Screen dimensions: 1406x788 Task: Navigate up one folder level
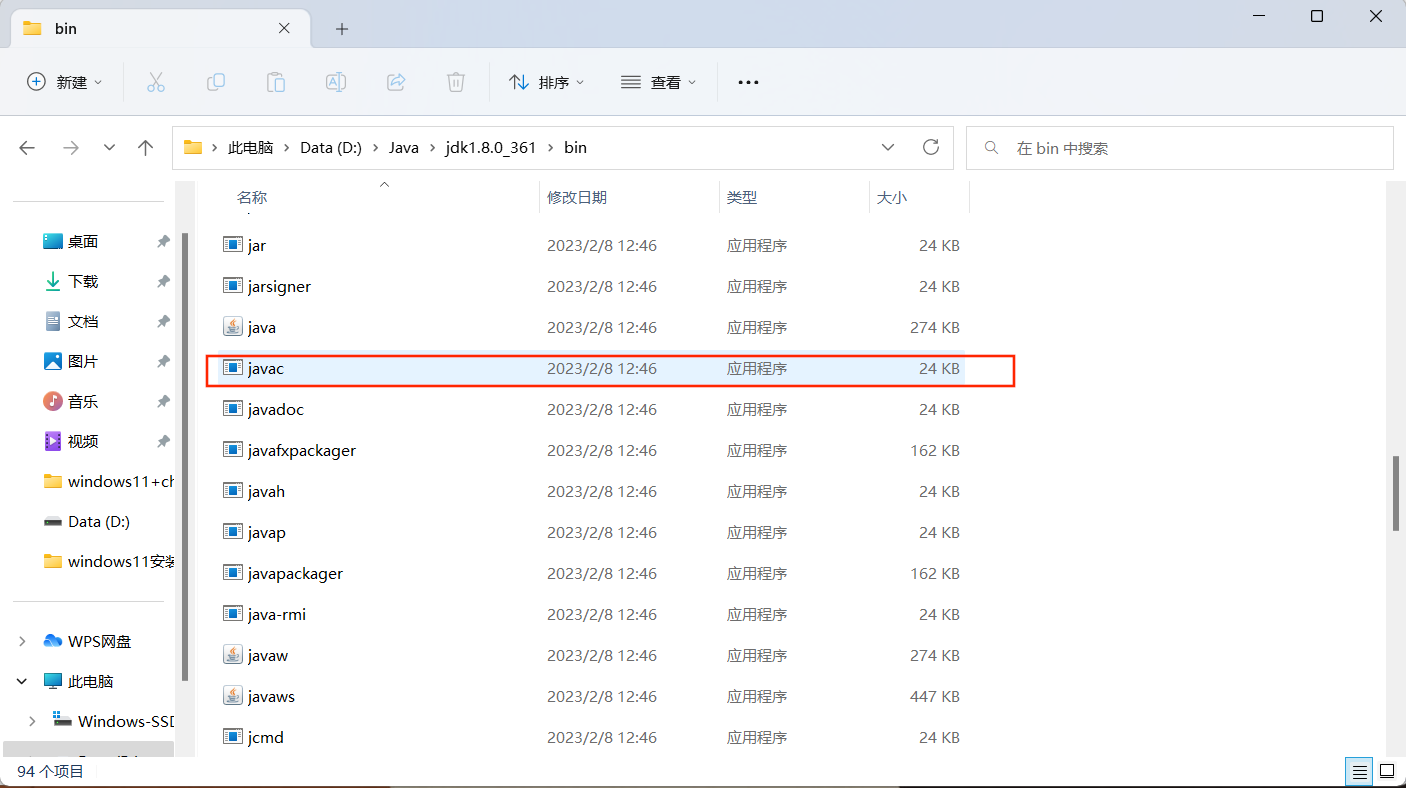[x=145, y=147]
